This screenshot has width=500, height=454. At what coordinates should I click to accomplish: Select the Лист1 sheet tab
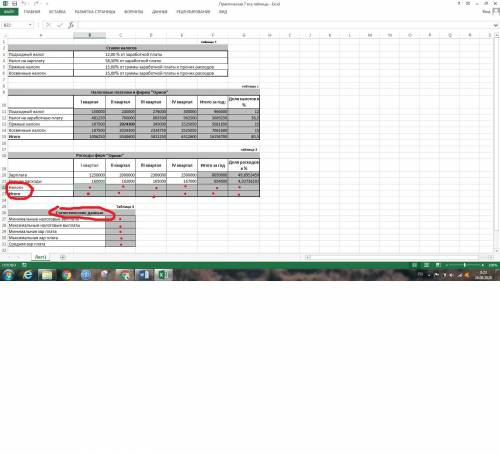[40, 257]
